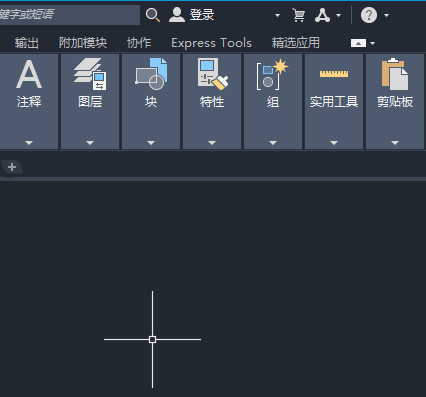Open the dropdown arrow next to 登录
The height and width of the screenshot is (397, 426).
[277, 15]
